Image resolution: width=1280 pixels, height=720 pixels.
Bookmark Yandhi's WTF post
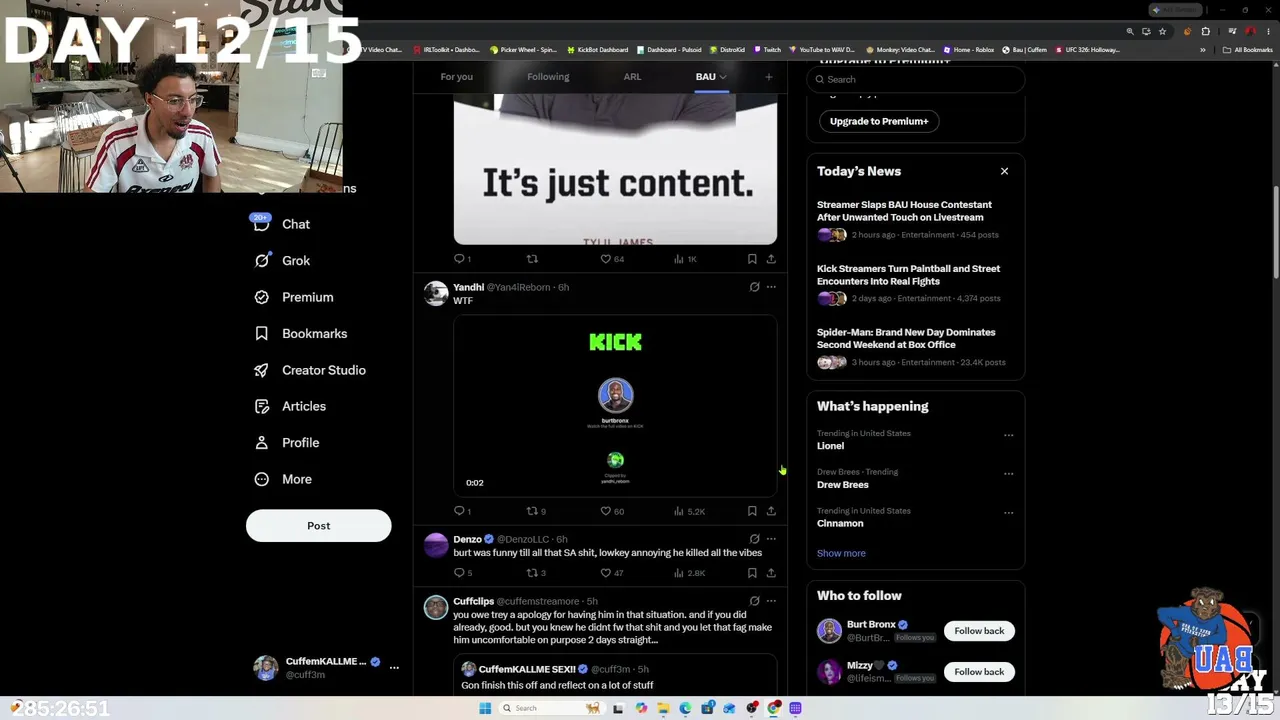point(752,511)
